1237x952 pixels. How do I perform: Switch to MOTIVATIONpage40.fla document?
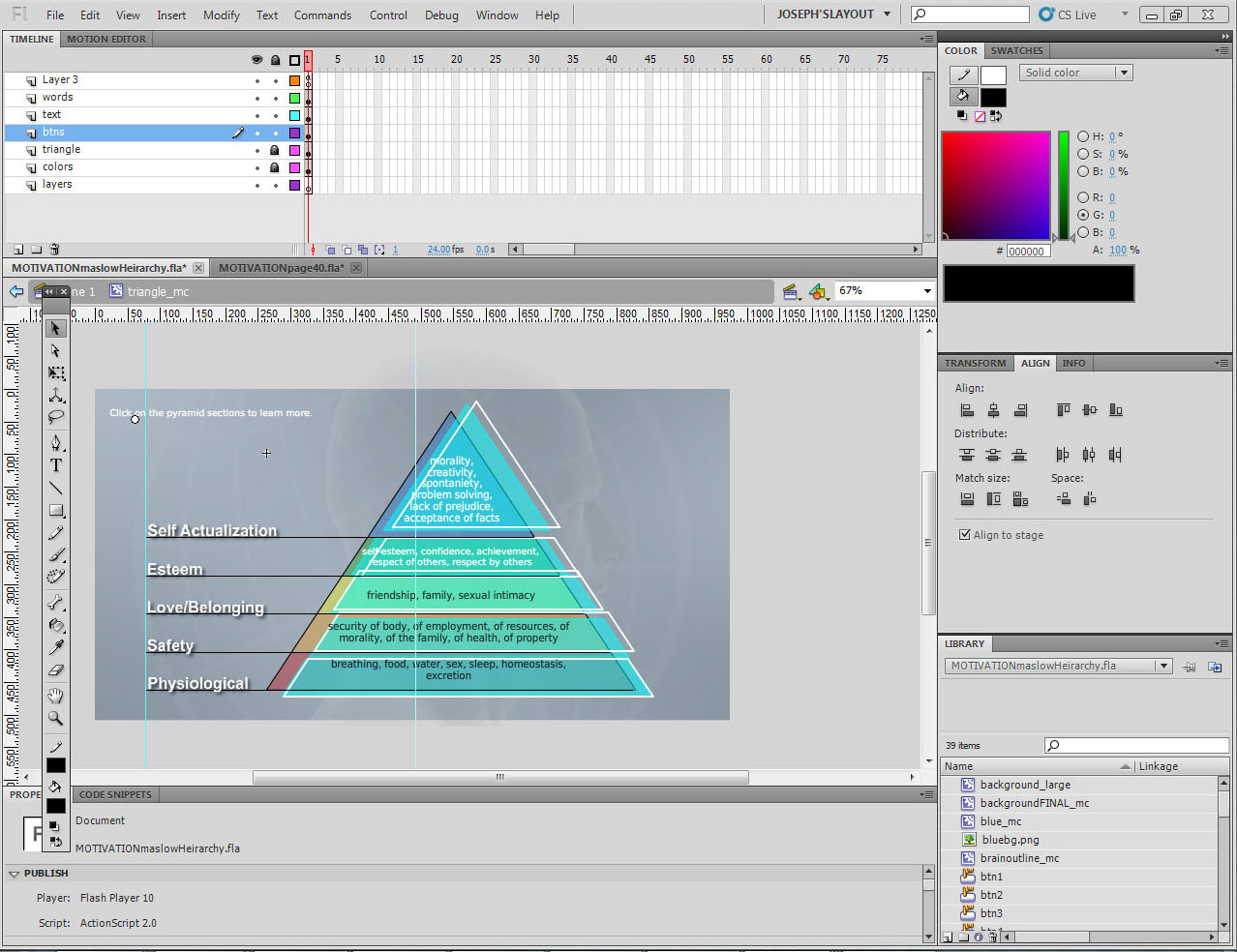click(x=280, y=268)
